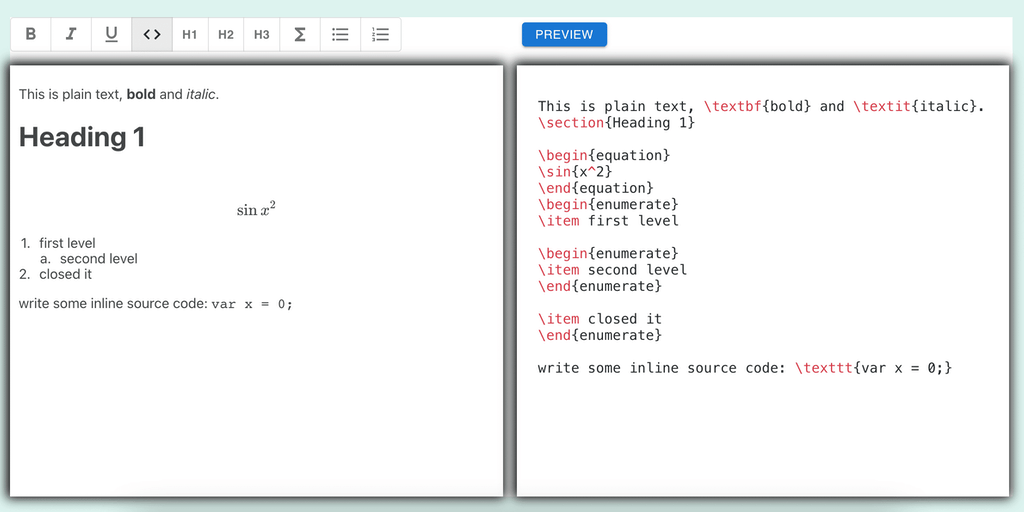The width and height of the screenshot is (1024, 512).
Task: Toggle underline formatting in the toolbar
Action: click(x=111, y=34)
